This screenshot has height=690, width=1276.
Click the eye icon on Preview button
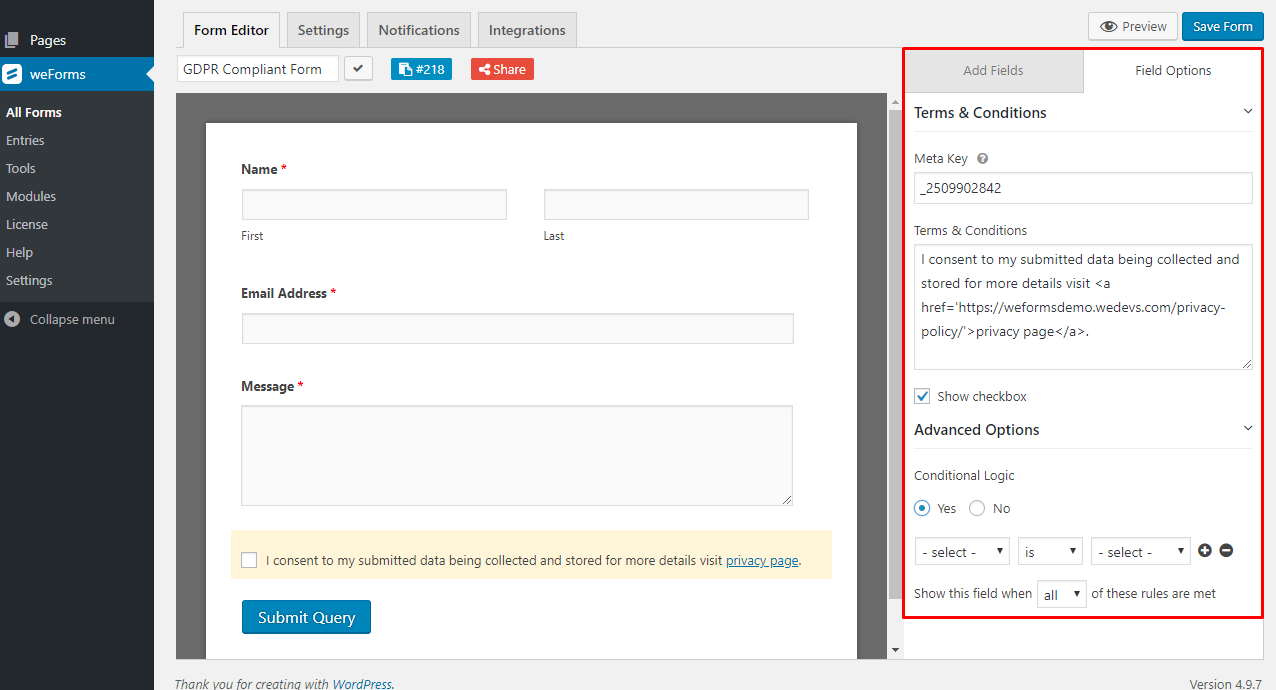[1108, 27]
